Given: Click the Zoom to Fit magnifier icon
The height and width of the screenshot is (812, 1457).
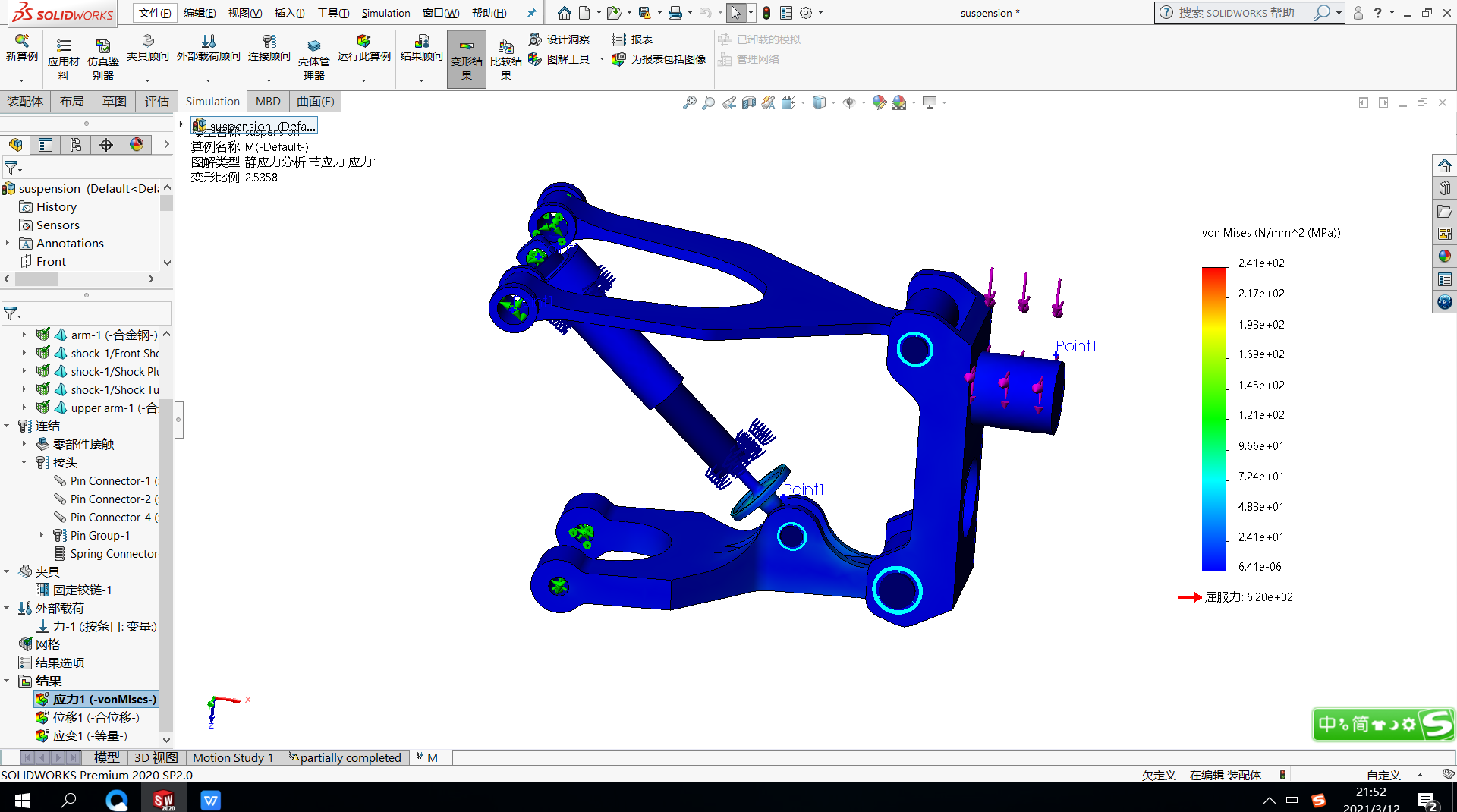Looking at the screenshot, I should (x=689, y=102).
